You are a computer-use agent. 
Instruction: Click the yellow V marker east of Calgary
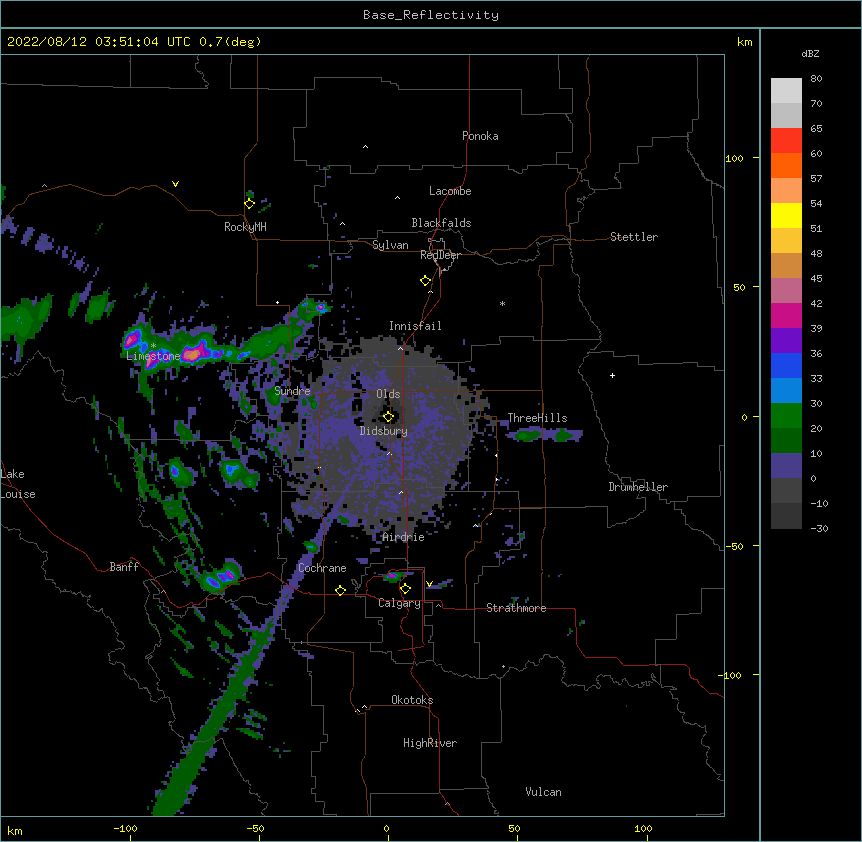point(429,584)
